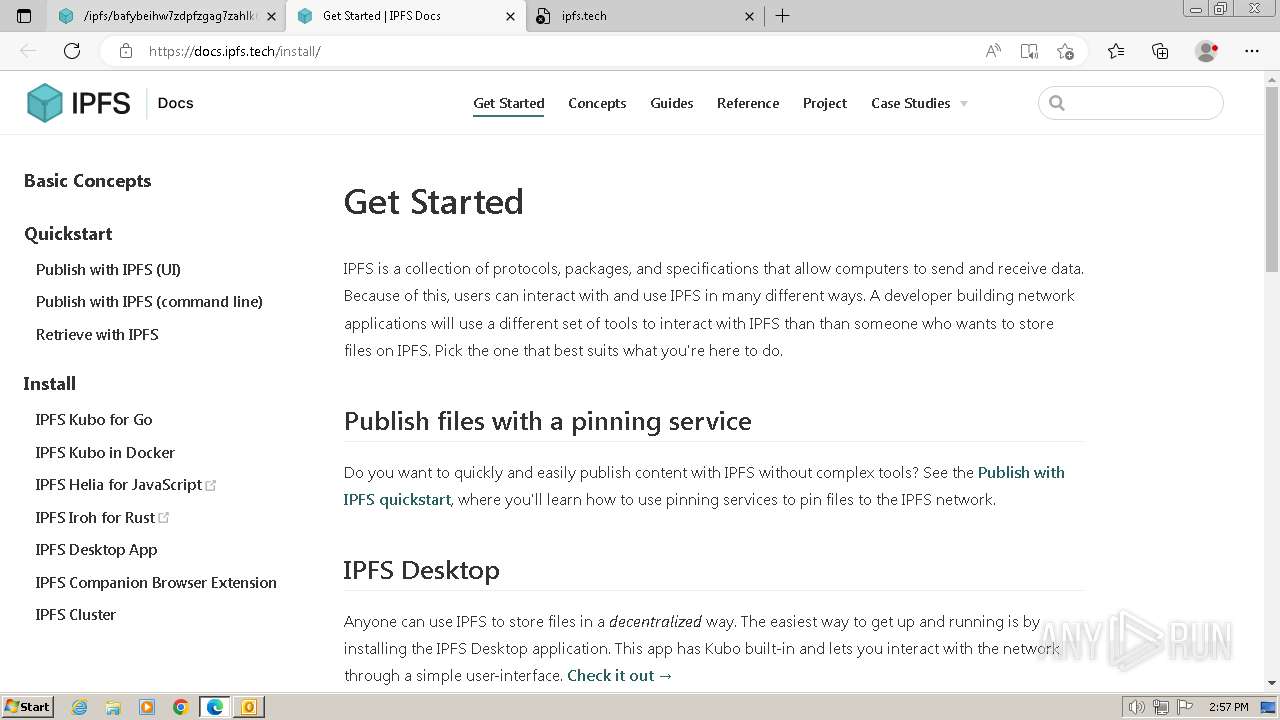1280x720 pixels.
Task: Open the tab actions menu icon
Action: pyautogui.click(x=24, y=16)
